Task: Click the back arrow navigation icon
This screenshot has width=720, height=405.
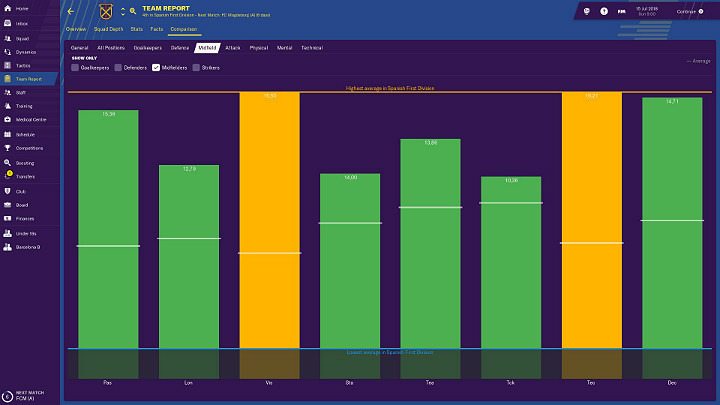Action: click(x=70, y=12)
